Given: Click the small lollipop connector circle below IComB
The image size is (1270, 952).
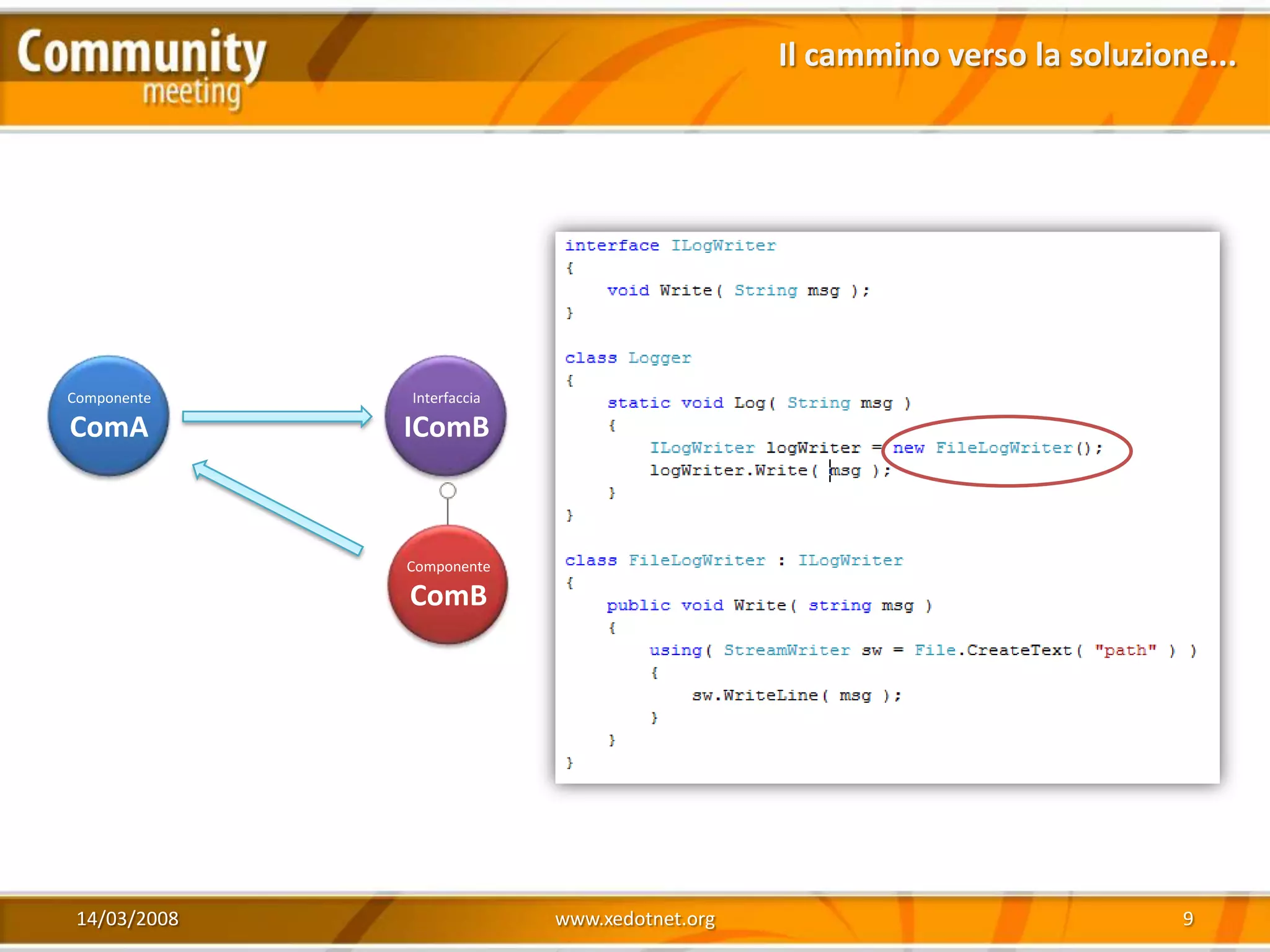Looking at the screenshot, I should click(x=448, y=491).
